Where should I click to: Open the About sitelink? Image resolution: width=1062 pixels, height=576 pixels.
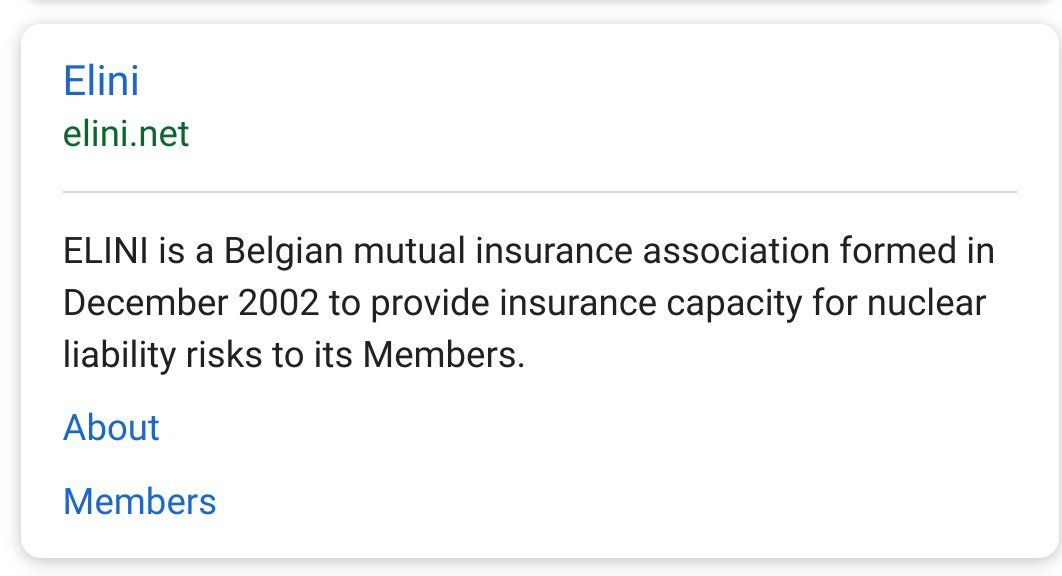coord(111,428)
